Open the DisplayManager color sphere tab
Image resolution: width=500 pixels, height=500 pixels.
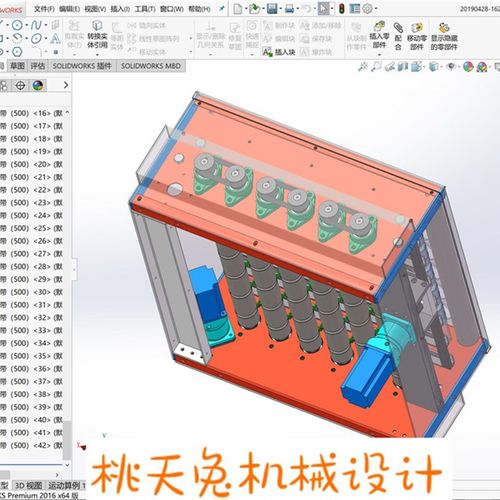click(x=38, y=85)
